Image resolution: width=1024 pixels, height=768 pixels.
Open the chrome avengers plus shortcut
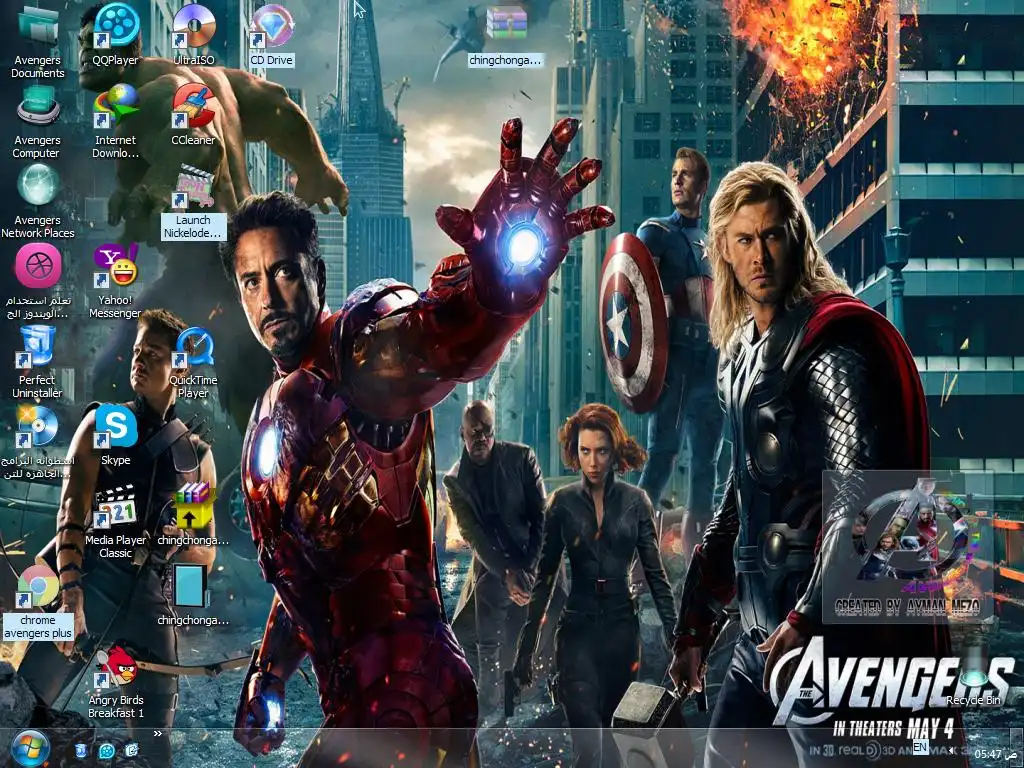(37, 602)
